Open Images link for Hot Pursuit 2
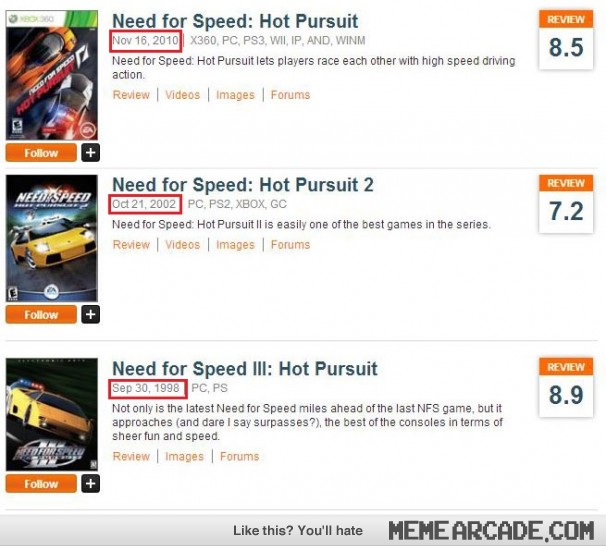The image size is (606, 546). (235, 245)
